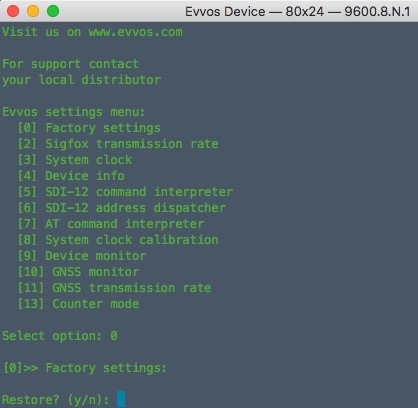Viewport: 418px width, 408px height.
Task: Click the green zoom window button
Action: tap(53, 11)
